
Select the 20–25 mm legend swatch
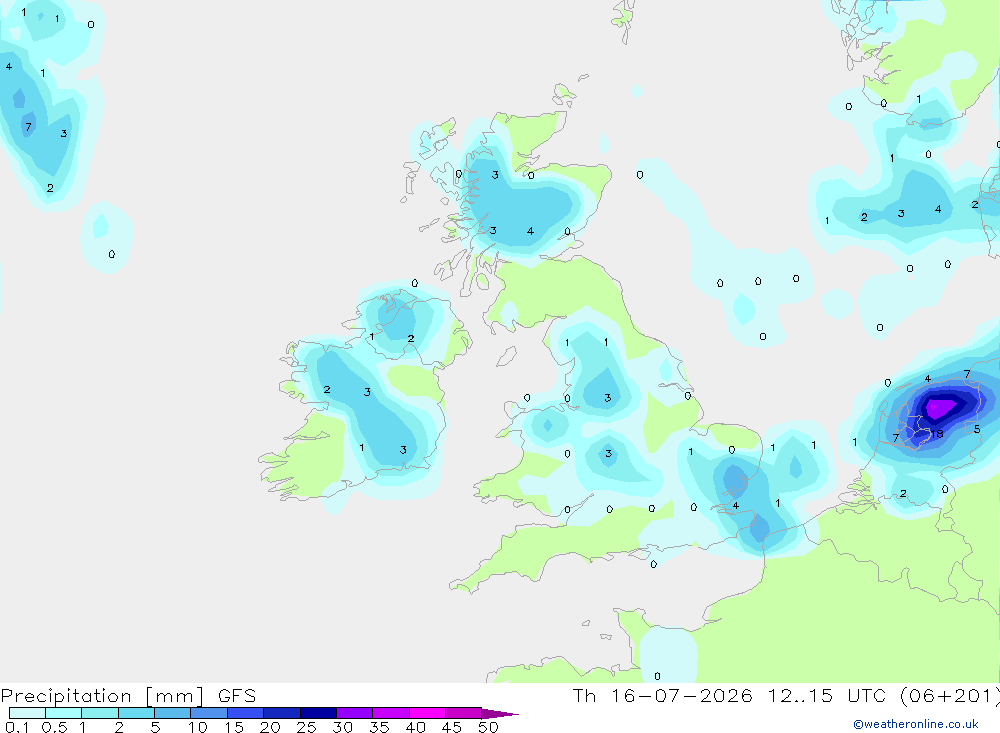pyautogui.click(x=282, y=713)
